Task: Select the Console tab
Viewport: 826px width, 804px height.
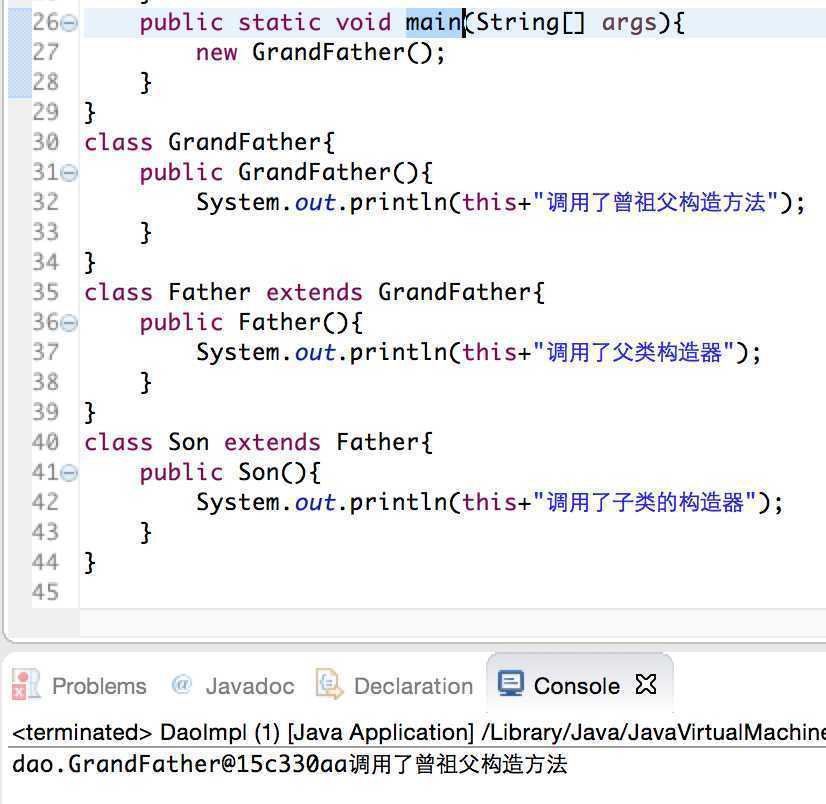Action: (577, 686)
